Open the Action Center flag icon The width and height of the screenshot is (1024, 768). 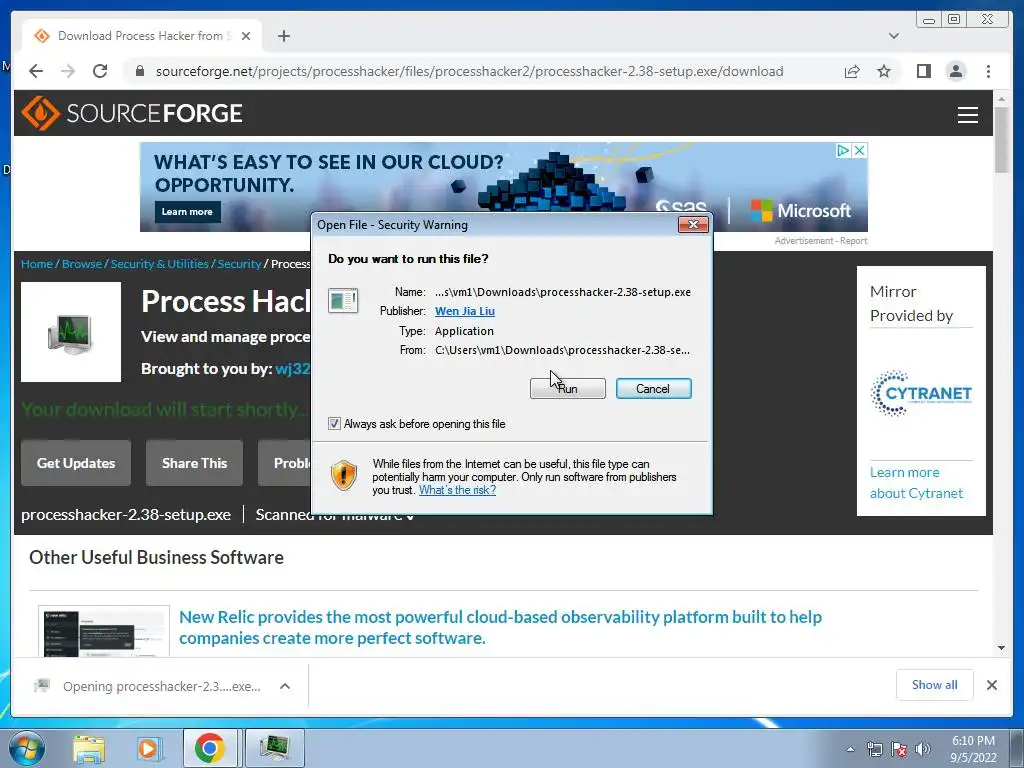[x=899, y=750]
